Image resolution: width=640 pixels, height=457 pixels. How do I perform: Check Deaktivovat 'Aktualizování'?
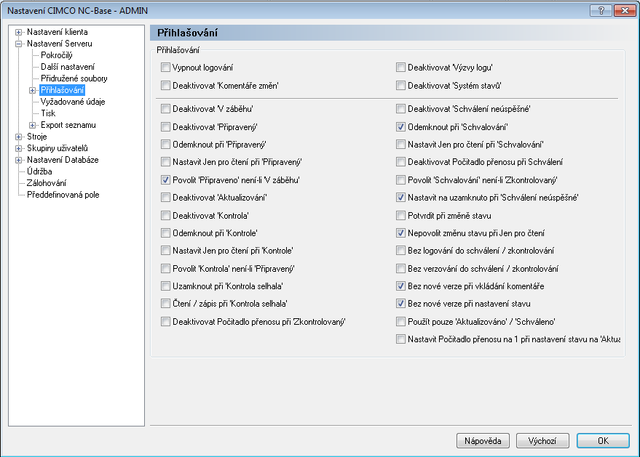tap(165, 197)
